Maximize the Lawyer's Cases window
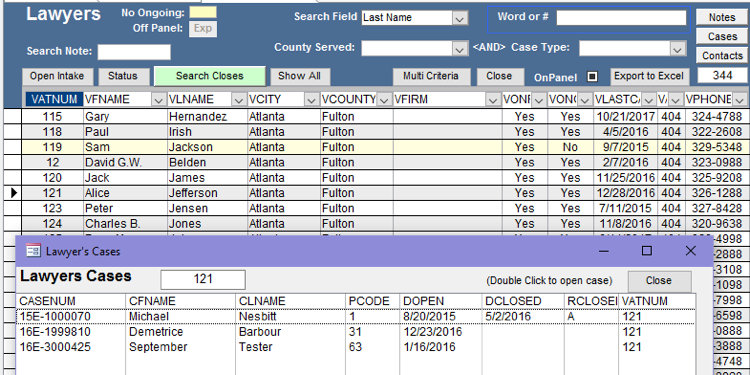The image size is (750, 375). tap(647, 251)
